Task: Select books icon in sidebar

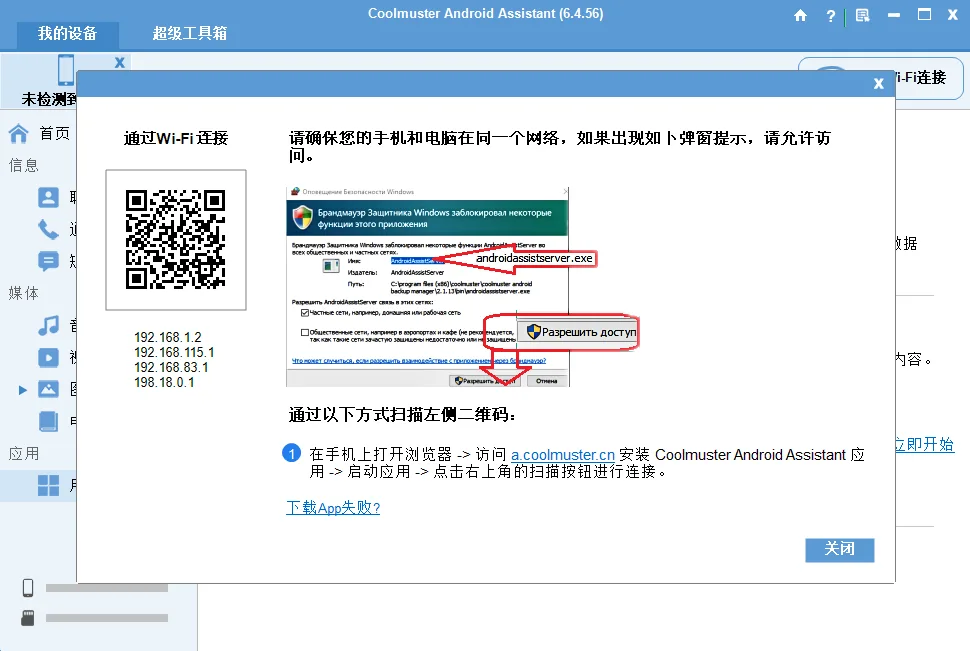Action: point(48,421)
